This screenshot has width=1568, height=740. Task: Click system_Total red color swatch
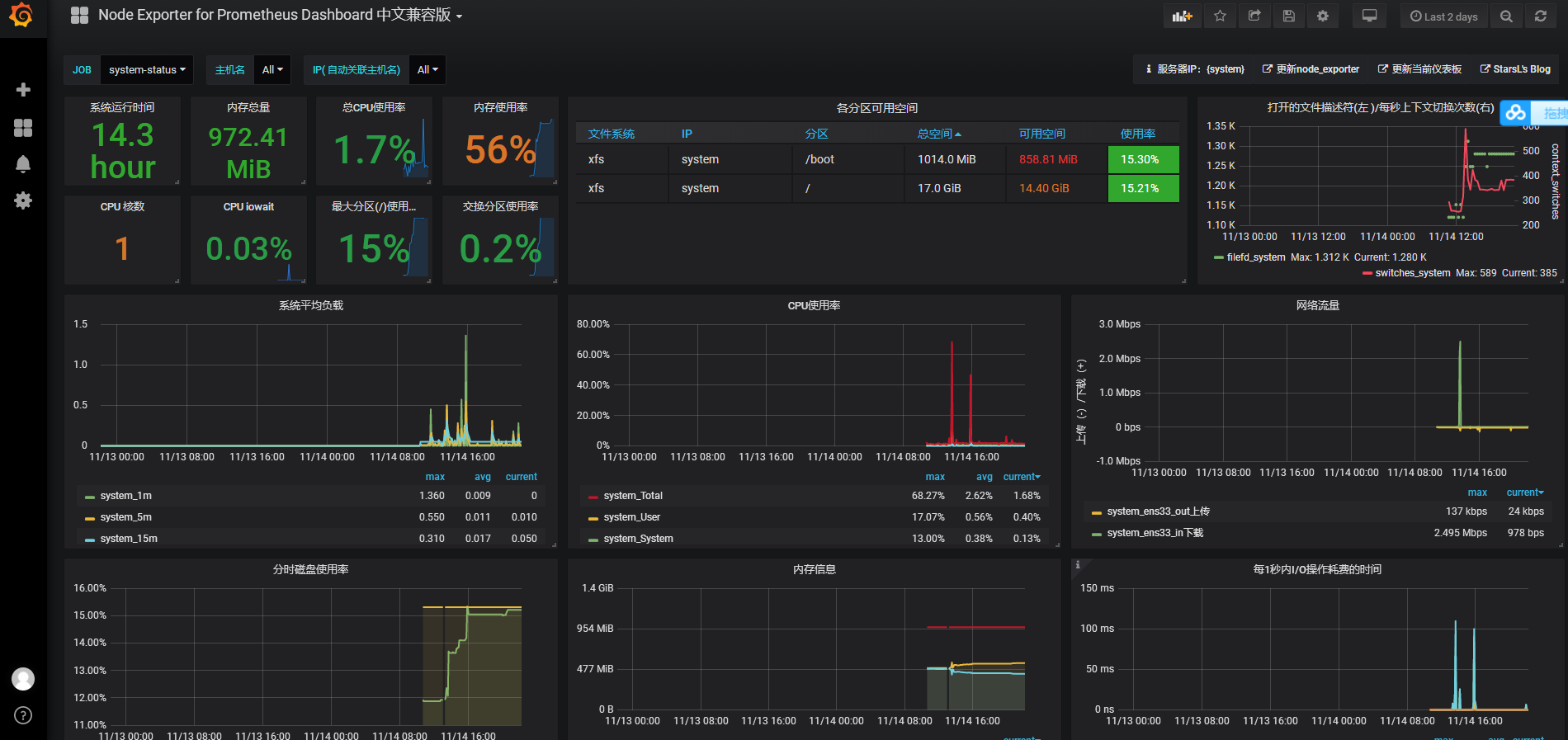click(593, 497)
